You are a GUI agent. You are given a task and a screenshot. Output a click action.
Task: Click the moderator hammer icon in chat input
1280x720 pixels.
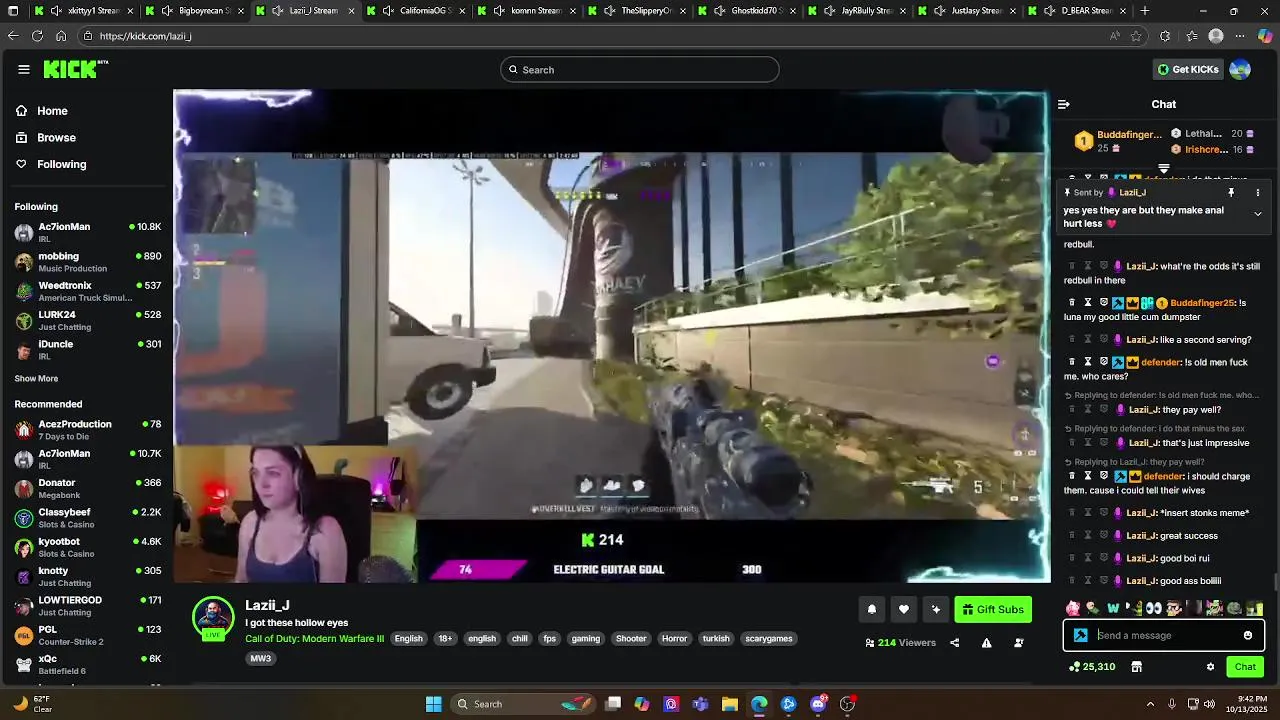(1080, 635)
